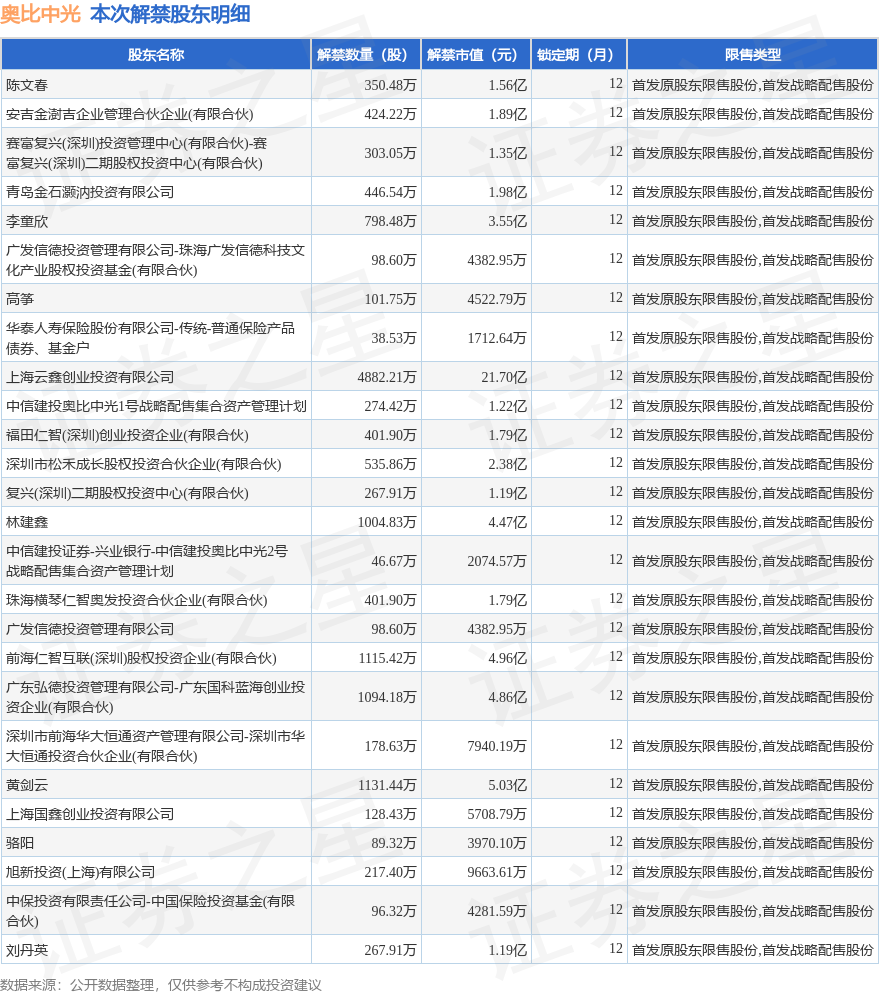Click the 解禁数量(股) column header
Image resolution: width=879 pixels, height=994 pixels.
366,55
